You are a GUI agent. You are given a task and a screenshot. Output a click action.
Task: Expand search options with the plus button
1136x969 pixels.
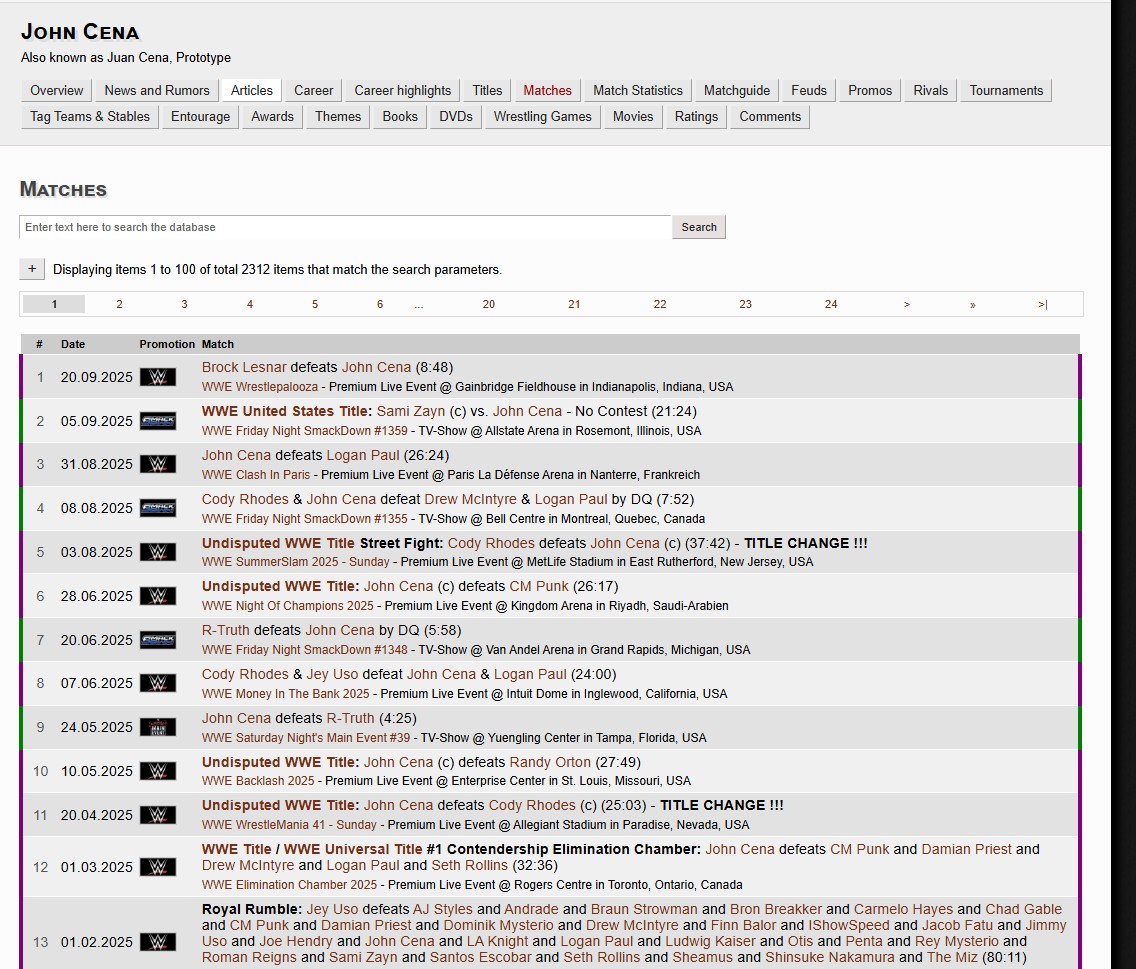(32, 269)
